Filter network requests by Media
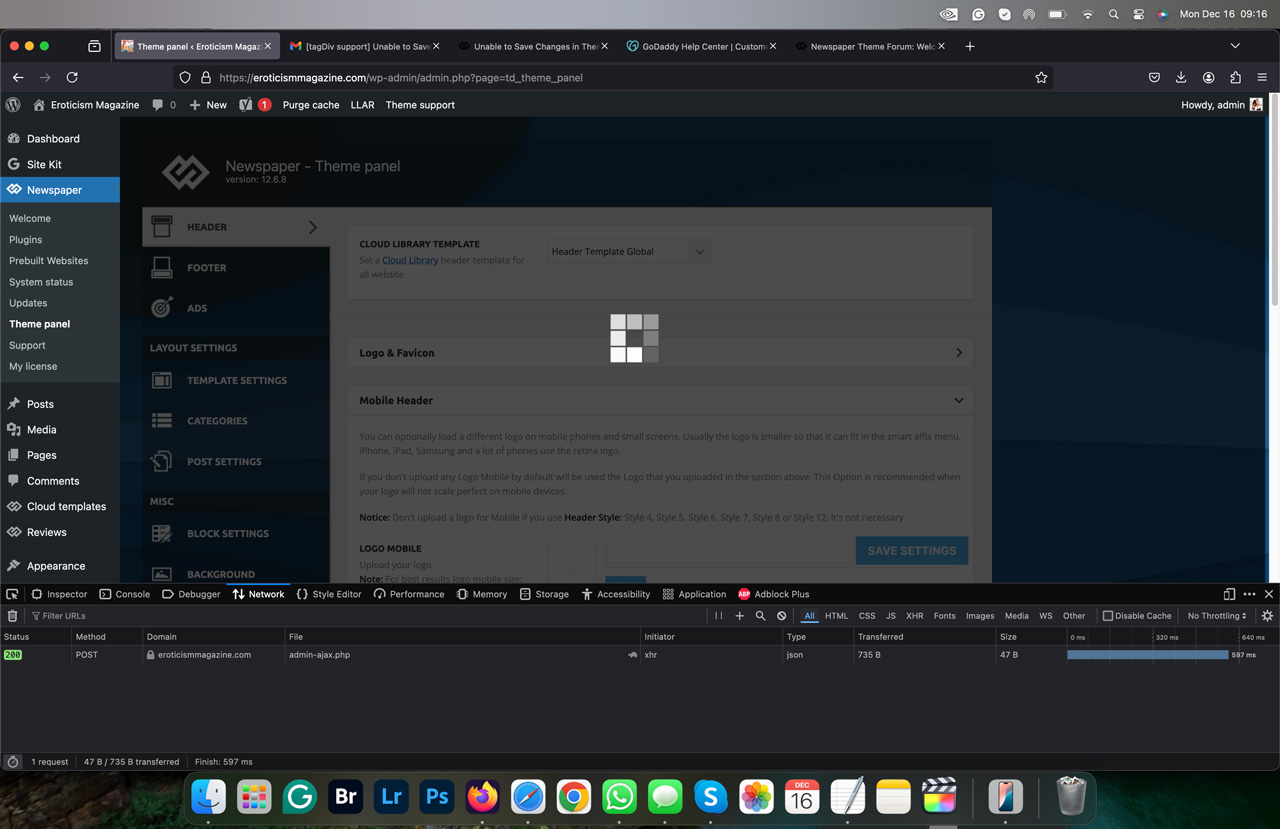The image size is (1280, 829). coord(1016,616)
